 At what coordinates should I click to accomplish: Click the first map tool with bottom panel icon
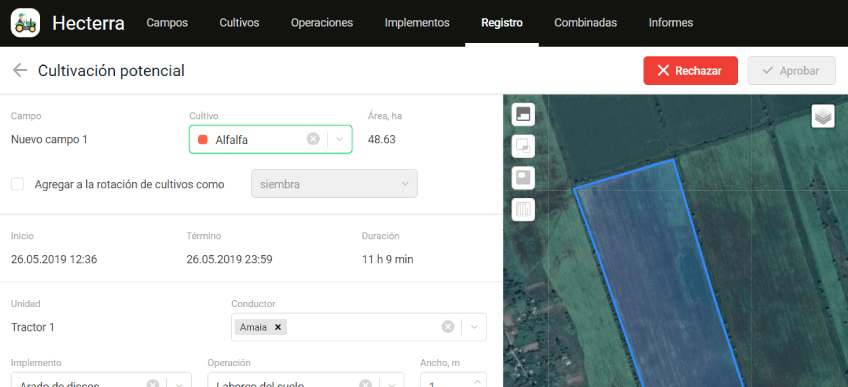coord(523,115)
